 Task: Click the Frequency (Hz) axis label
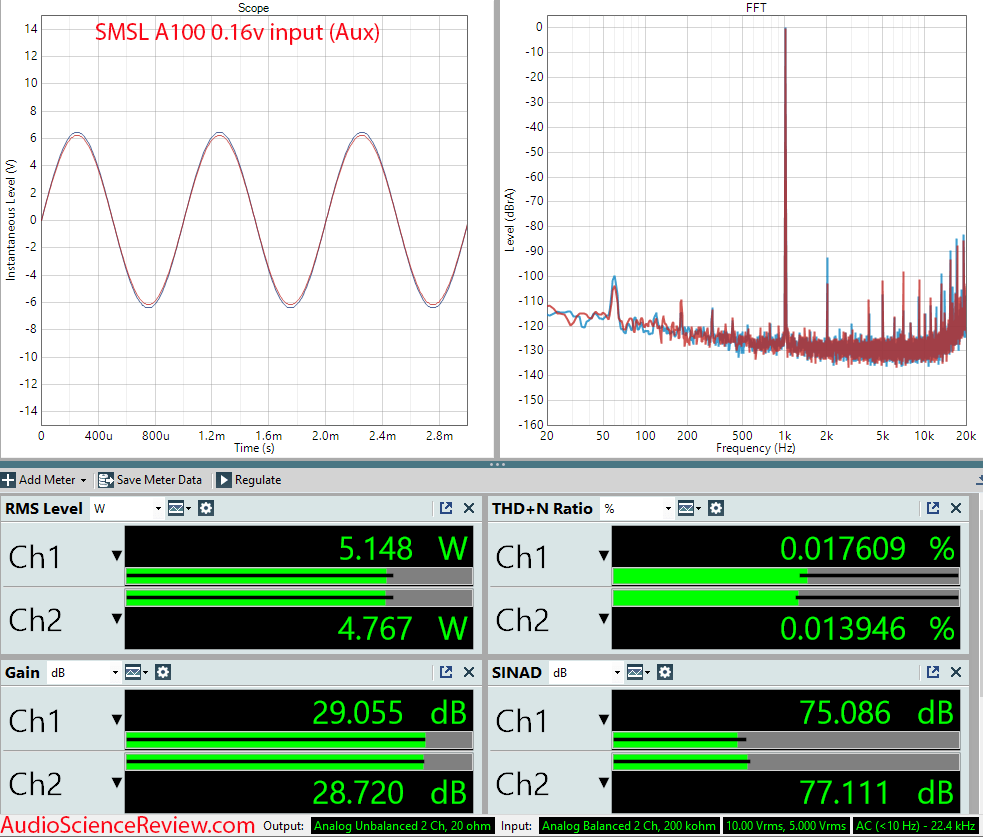click(755, 448)
